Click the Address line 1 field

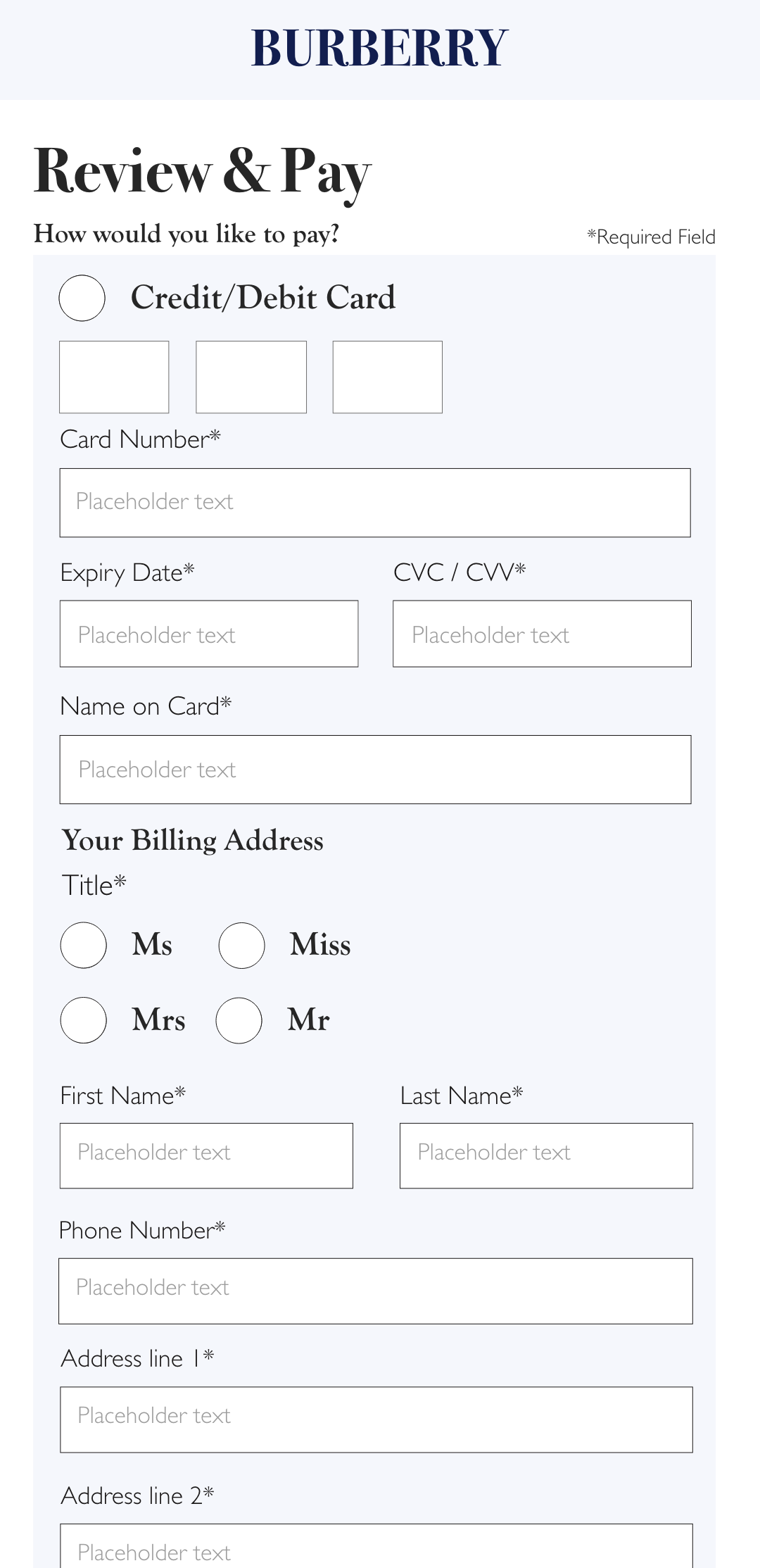tap(376, 1419)
